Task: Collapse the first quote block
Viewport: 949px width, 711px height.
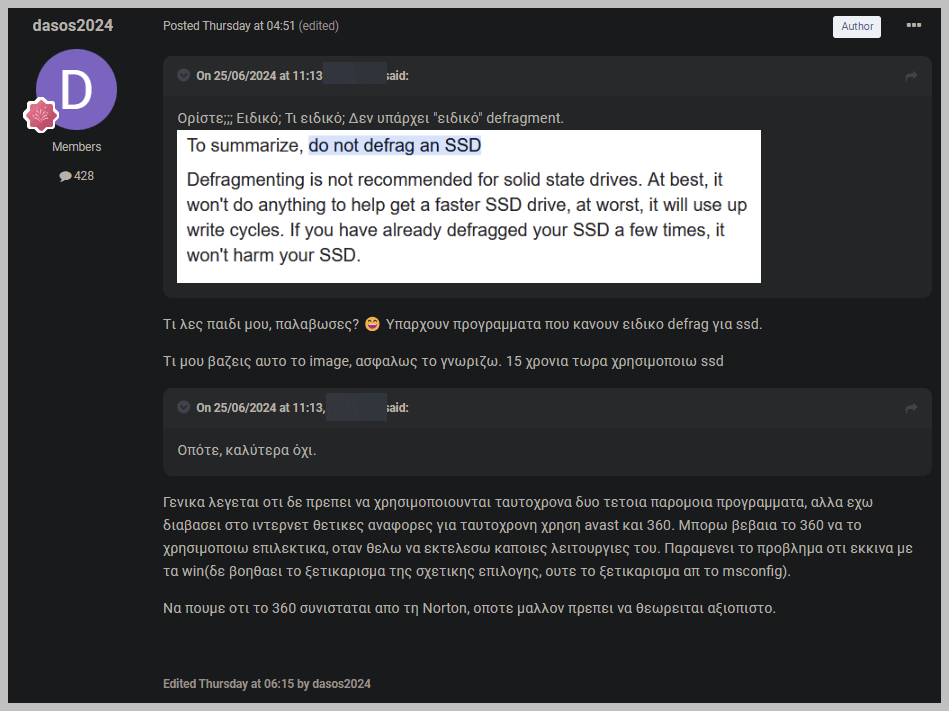Action: [x=183, y=75]
